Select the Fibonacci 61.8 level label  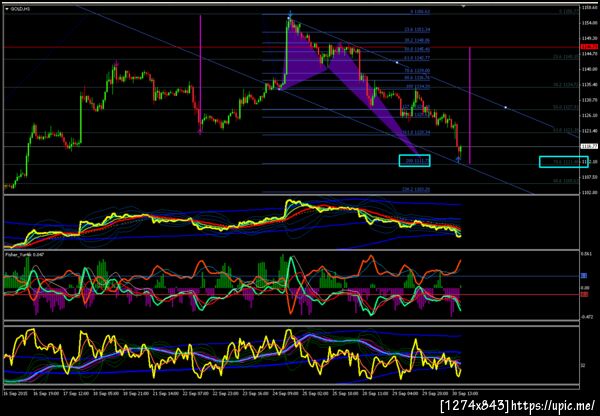417,58
